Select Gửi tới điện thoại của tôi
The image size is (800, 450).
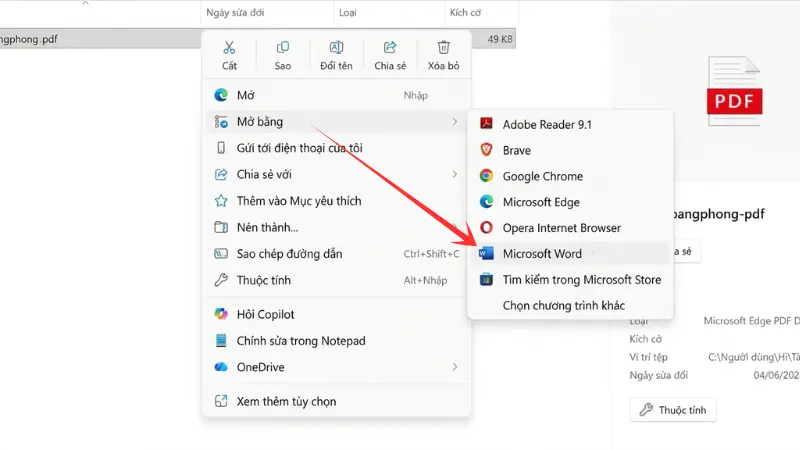pyautogui.click(x=336, y=148)
